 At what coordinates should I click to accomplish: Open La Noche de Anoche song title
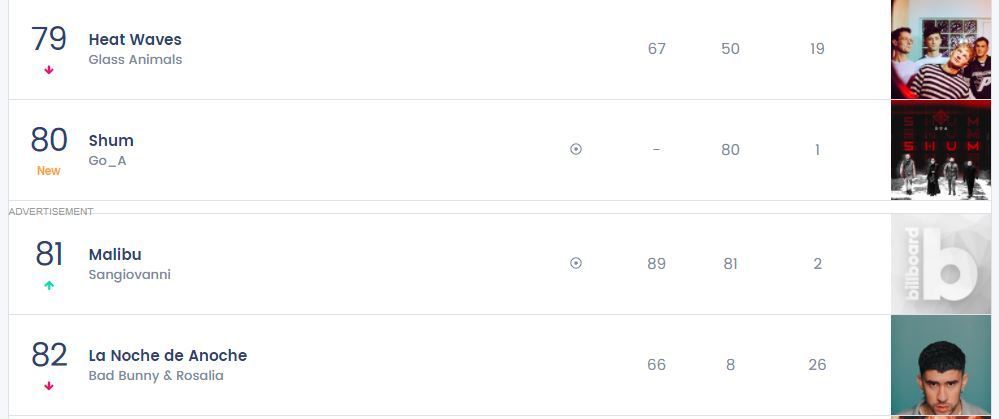[x=167, y=356]
